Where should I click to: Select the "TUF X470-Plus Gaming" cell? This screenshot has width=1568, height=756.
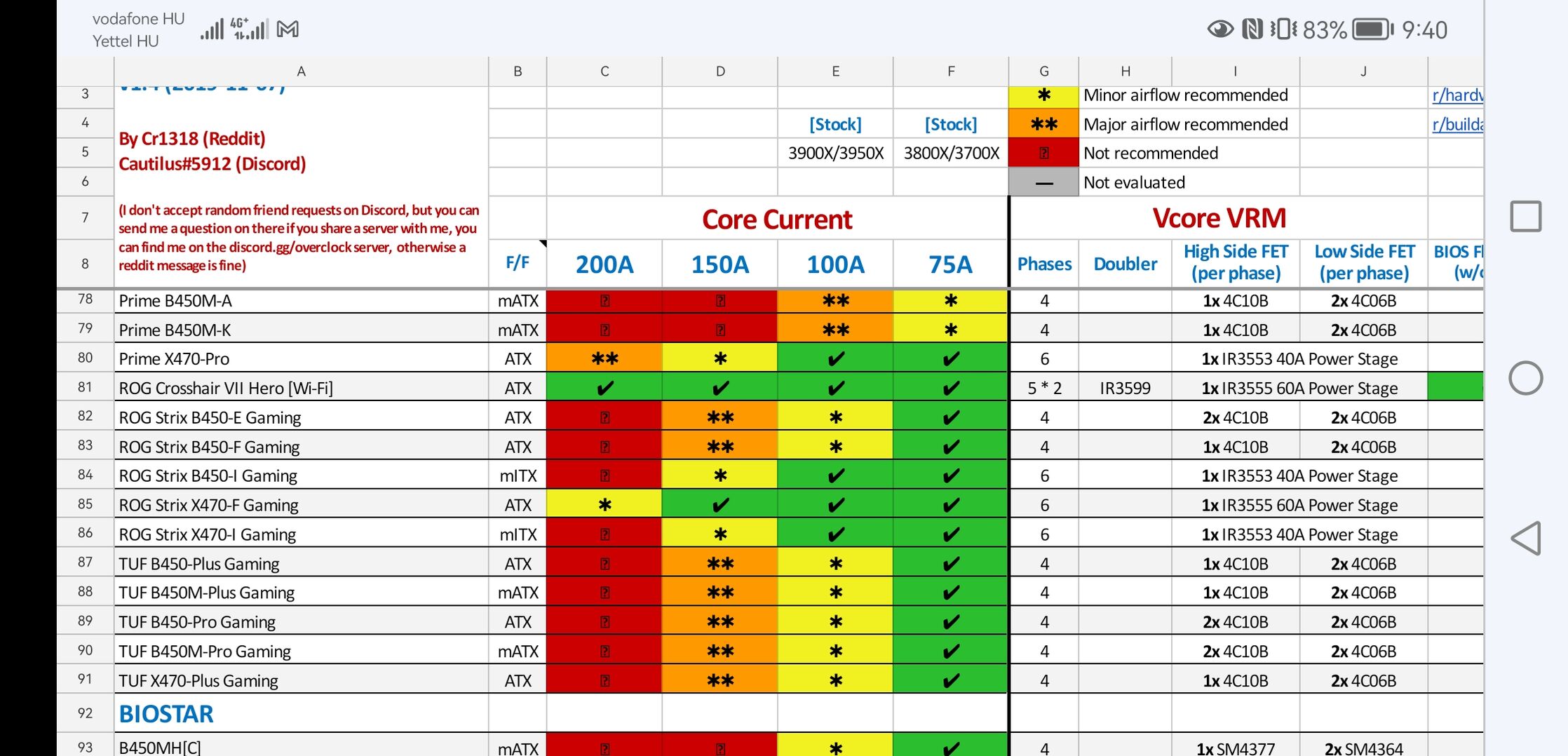(301, 680)
